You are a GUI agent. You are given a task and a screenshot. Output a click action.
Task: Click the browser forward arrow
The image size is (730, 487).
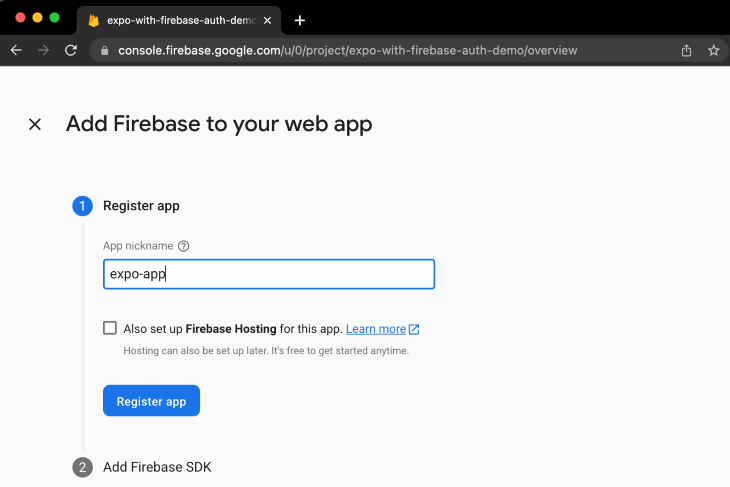[x=43, y=50]
